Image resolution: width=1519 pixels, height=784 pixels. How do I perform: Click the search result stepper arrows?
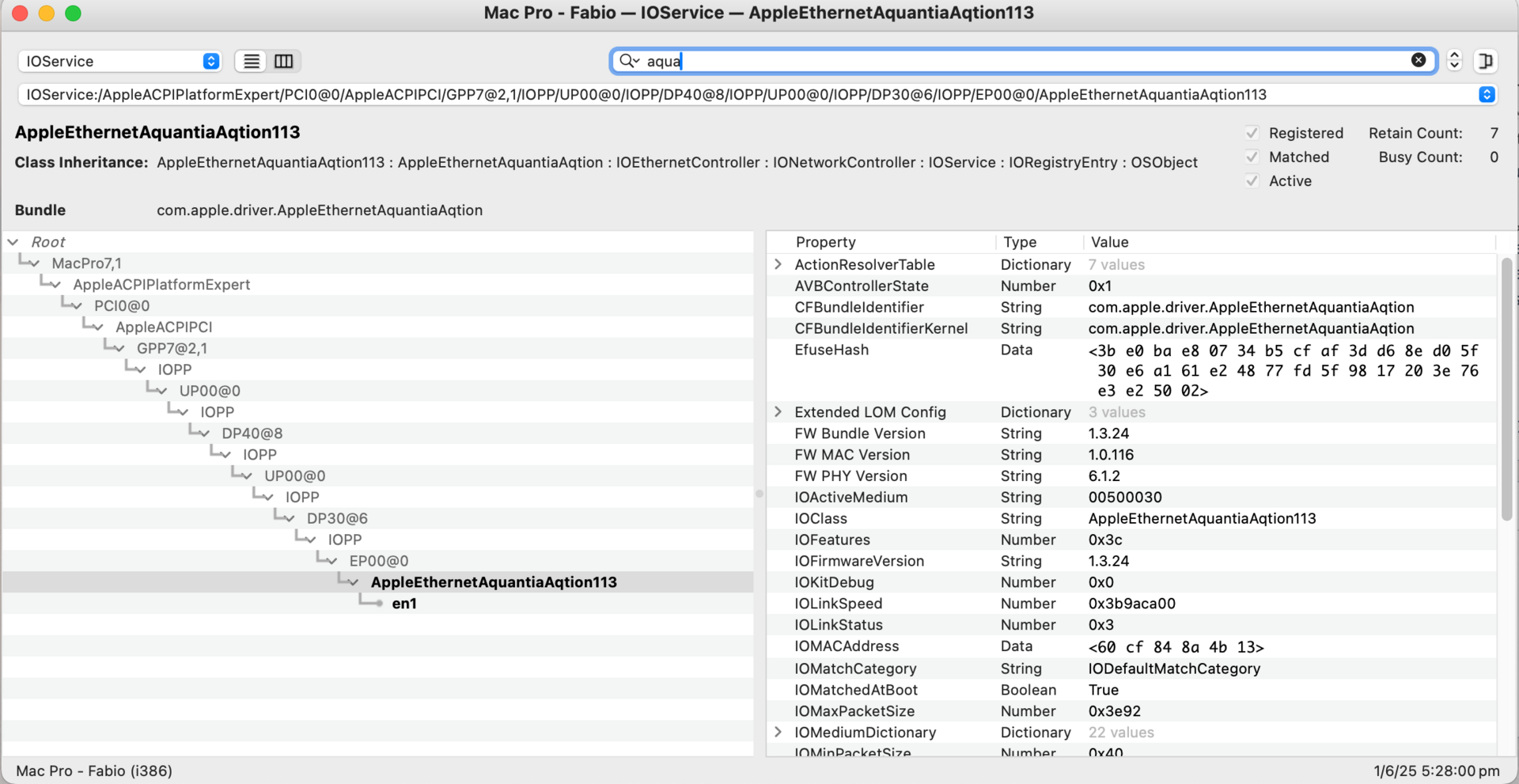pos(1454,61)
